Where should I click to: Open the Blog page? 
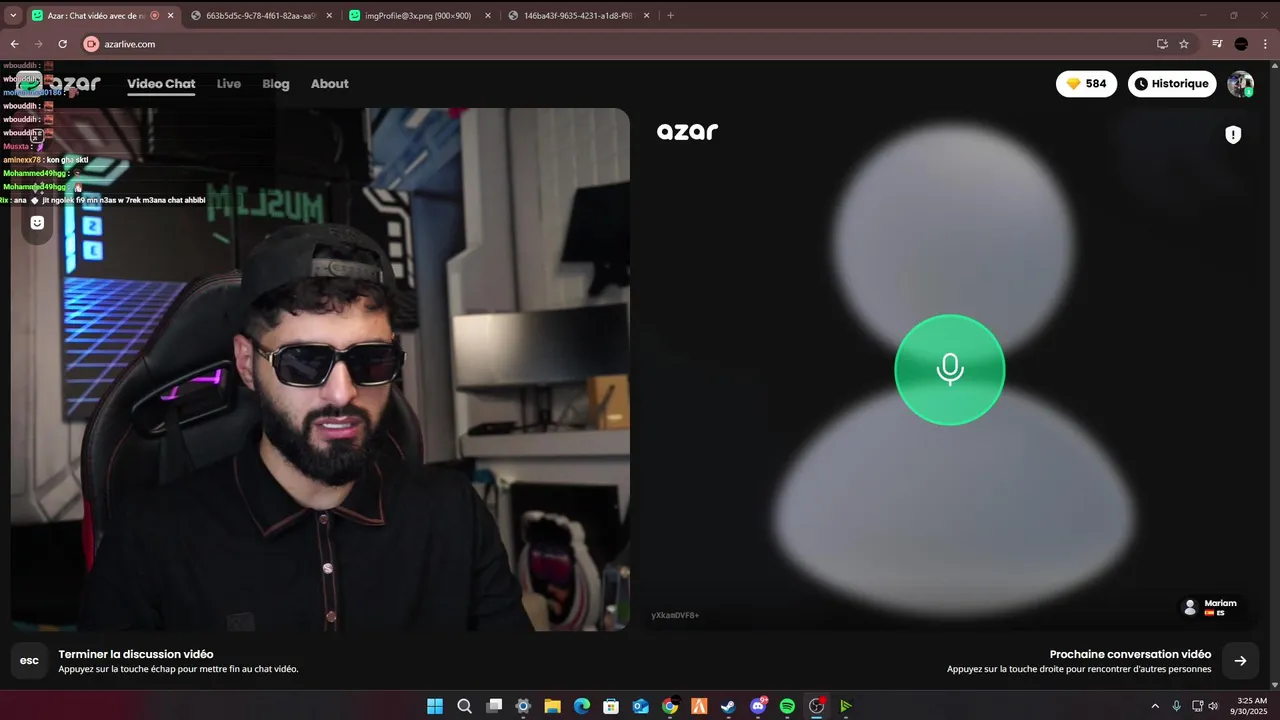276,84
